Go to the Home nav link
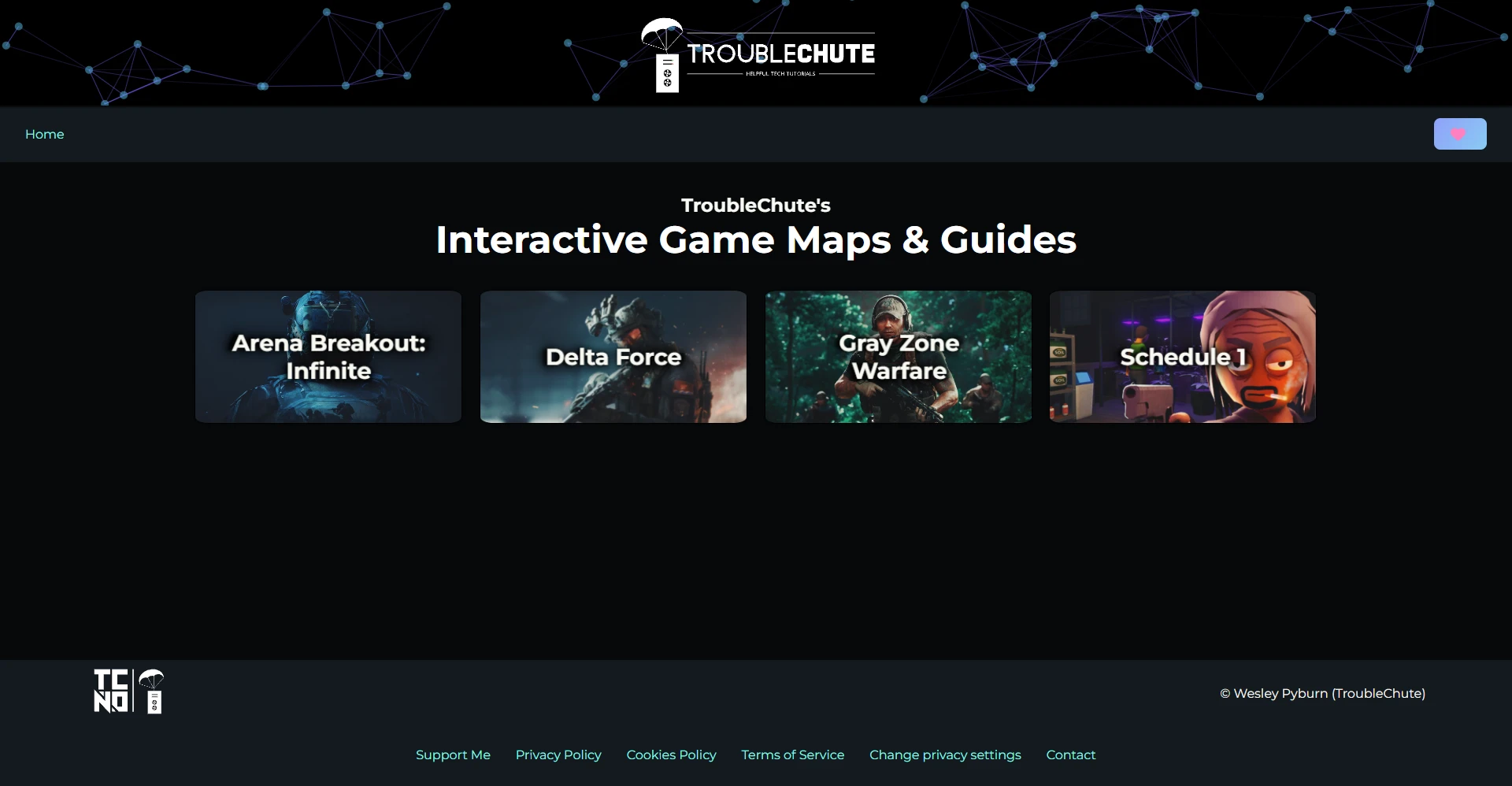1512x786 pixels. click(x=45, y=135)
